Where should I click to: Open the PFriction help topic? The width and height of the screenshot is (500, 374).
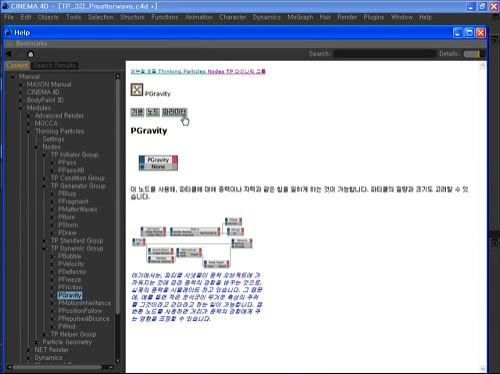click(x=70, y=287)
